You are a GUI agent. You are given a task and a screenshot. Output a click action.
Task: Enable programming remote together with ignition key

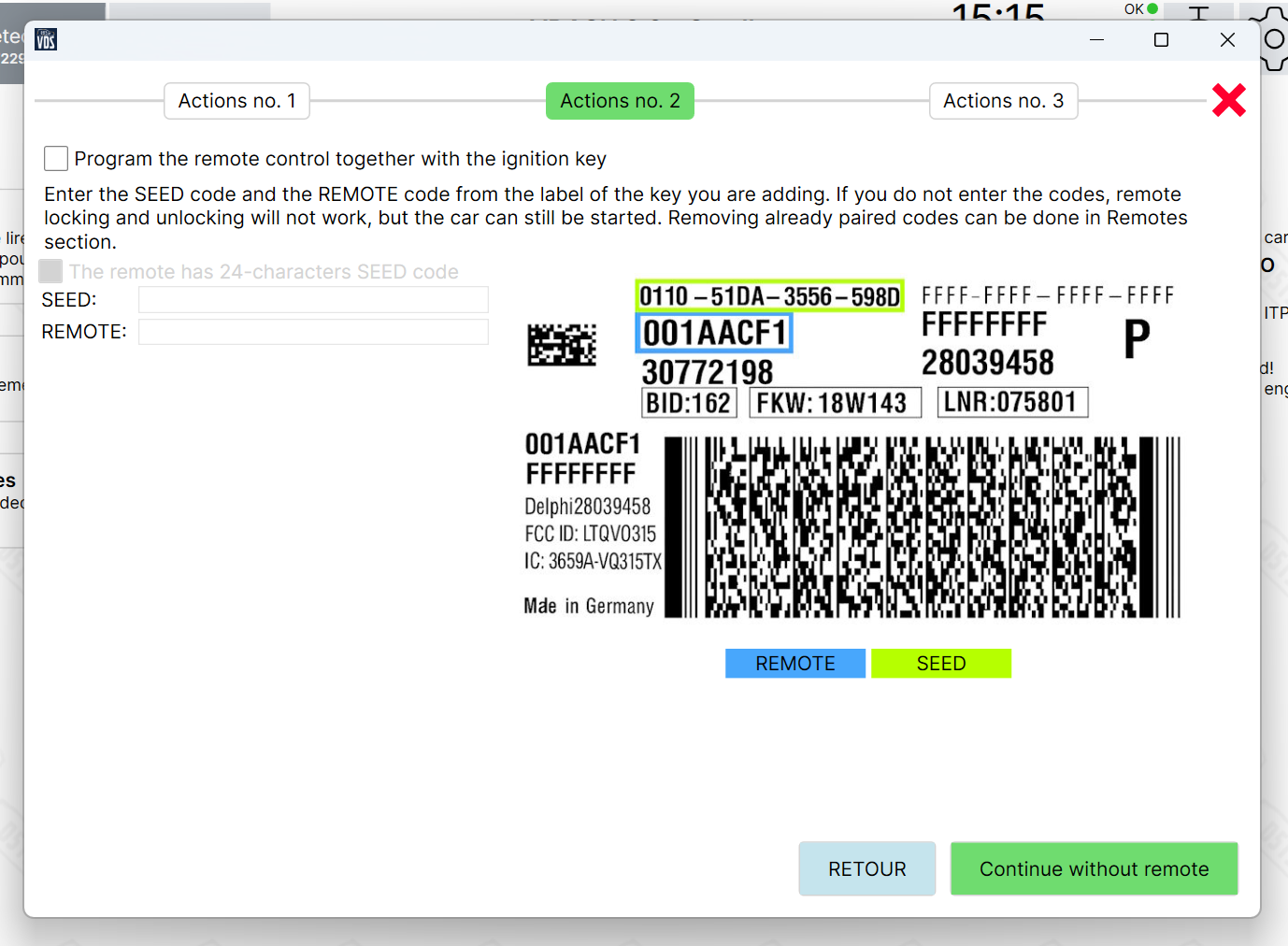56,159
